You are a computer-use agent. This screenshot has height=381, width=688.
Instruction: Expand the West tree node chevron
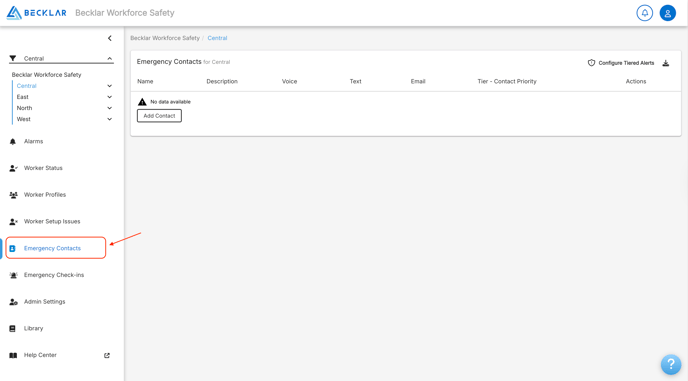click(110, 119)
